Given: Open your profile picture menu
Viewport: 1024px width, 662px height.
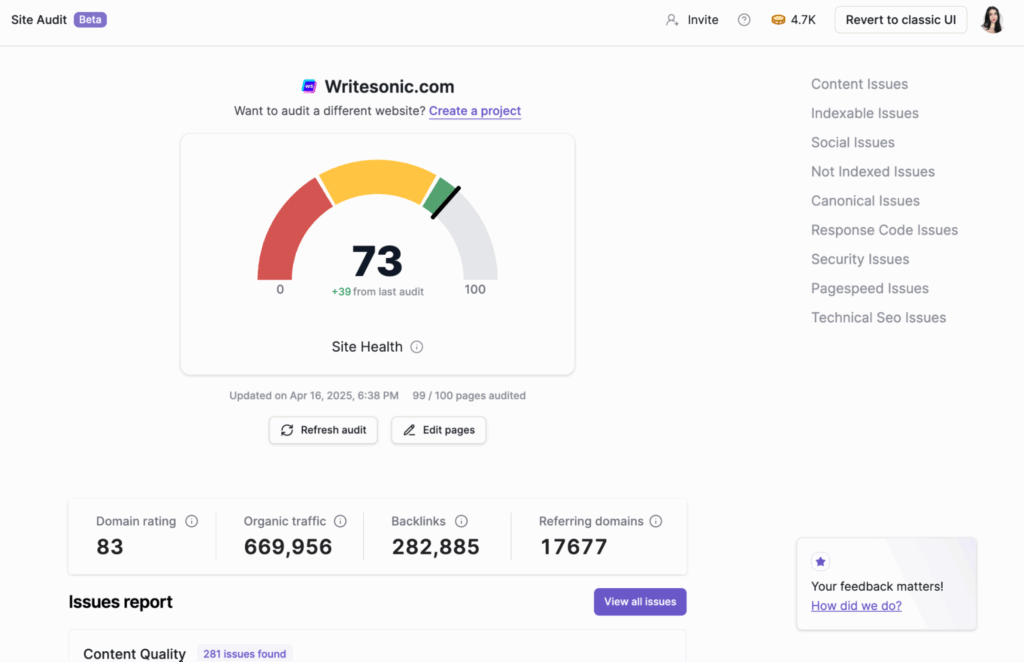Looking at the screenshot, I should (991, 19).
